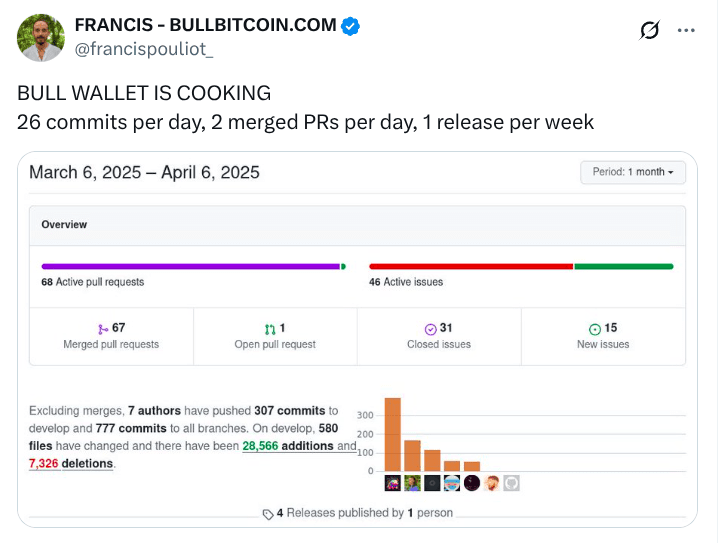Open the @francispouliot_ handle link

pos(144,49)
